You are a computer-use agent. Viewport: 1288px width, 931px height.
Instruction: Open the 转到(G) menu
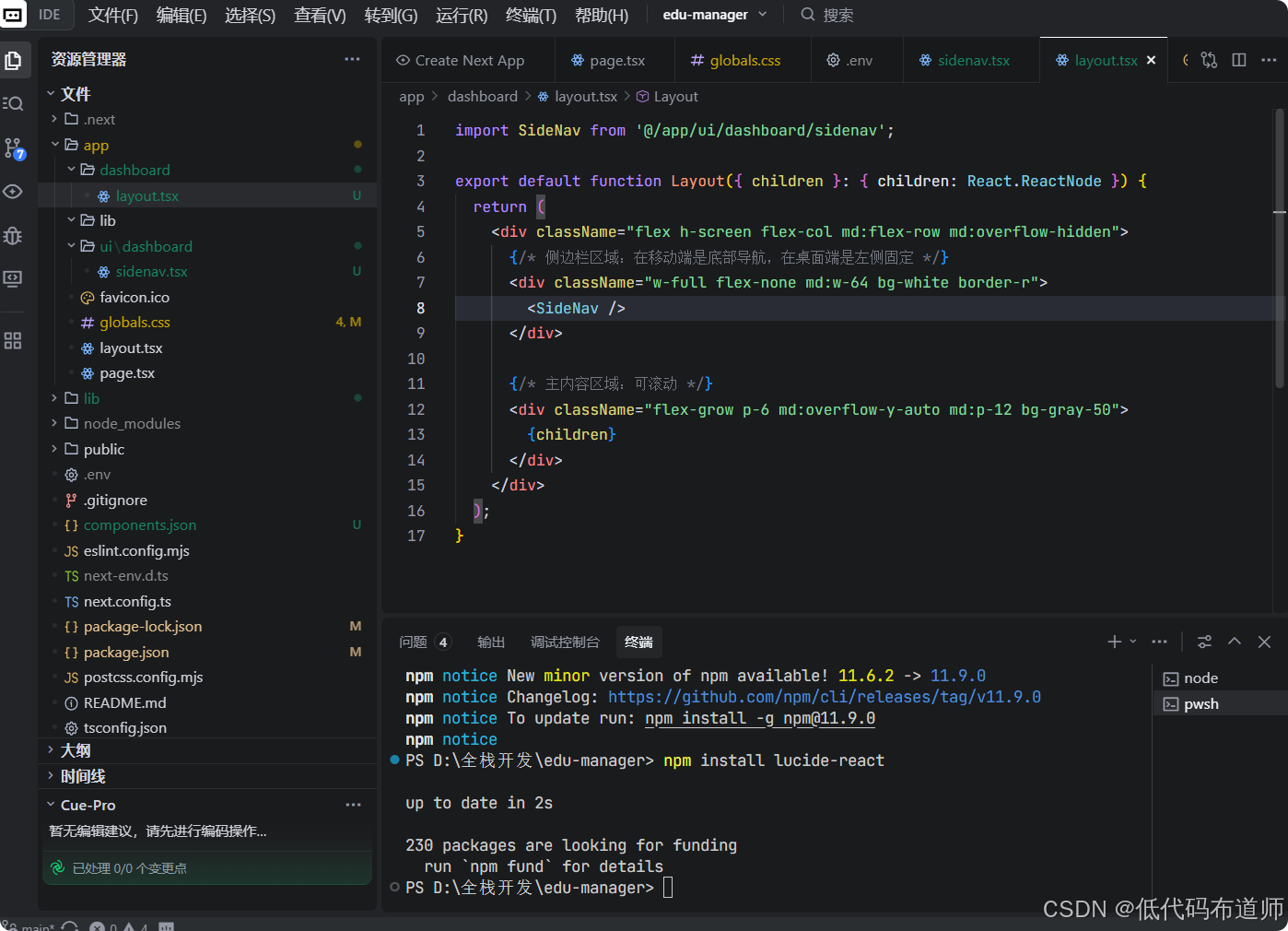[x=391, y=15]
